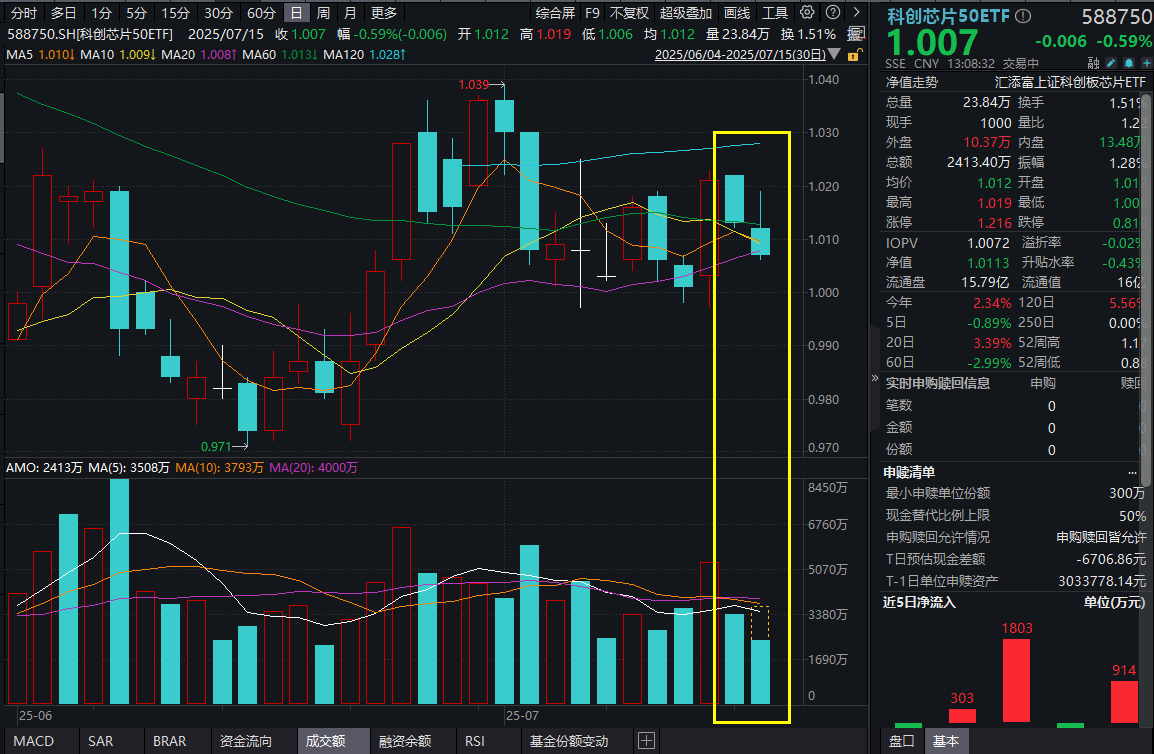Click the plus icon to add a new indicator
Screen dimensions: 1154x754
click(x=647, y=741)
